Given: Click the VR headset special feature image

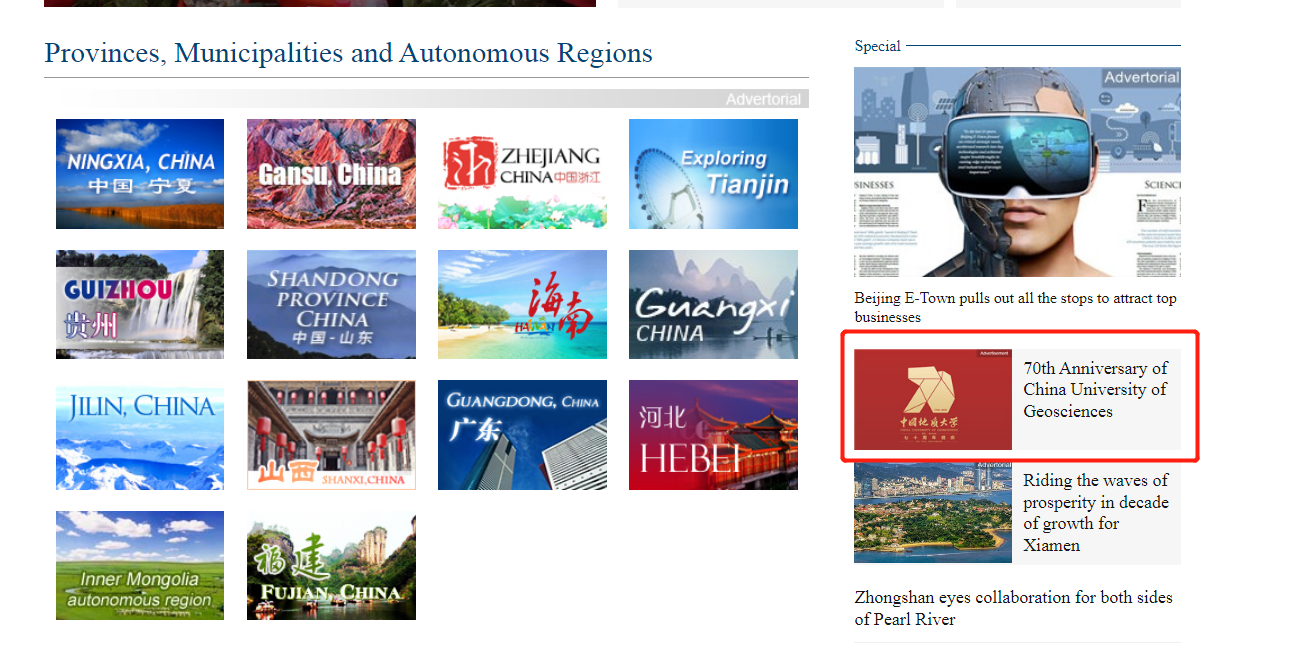Looking at the screenshot, I should (x=1017, y=172).
